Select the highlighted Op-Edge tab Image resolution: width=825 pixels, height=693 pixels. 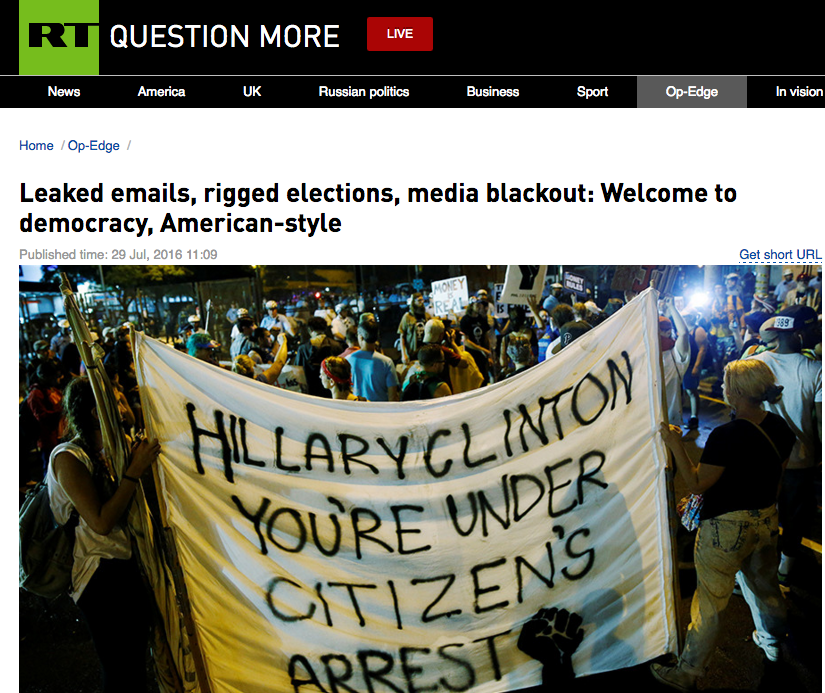point(691,92)
